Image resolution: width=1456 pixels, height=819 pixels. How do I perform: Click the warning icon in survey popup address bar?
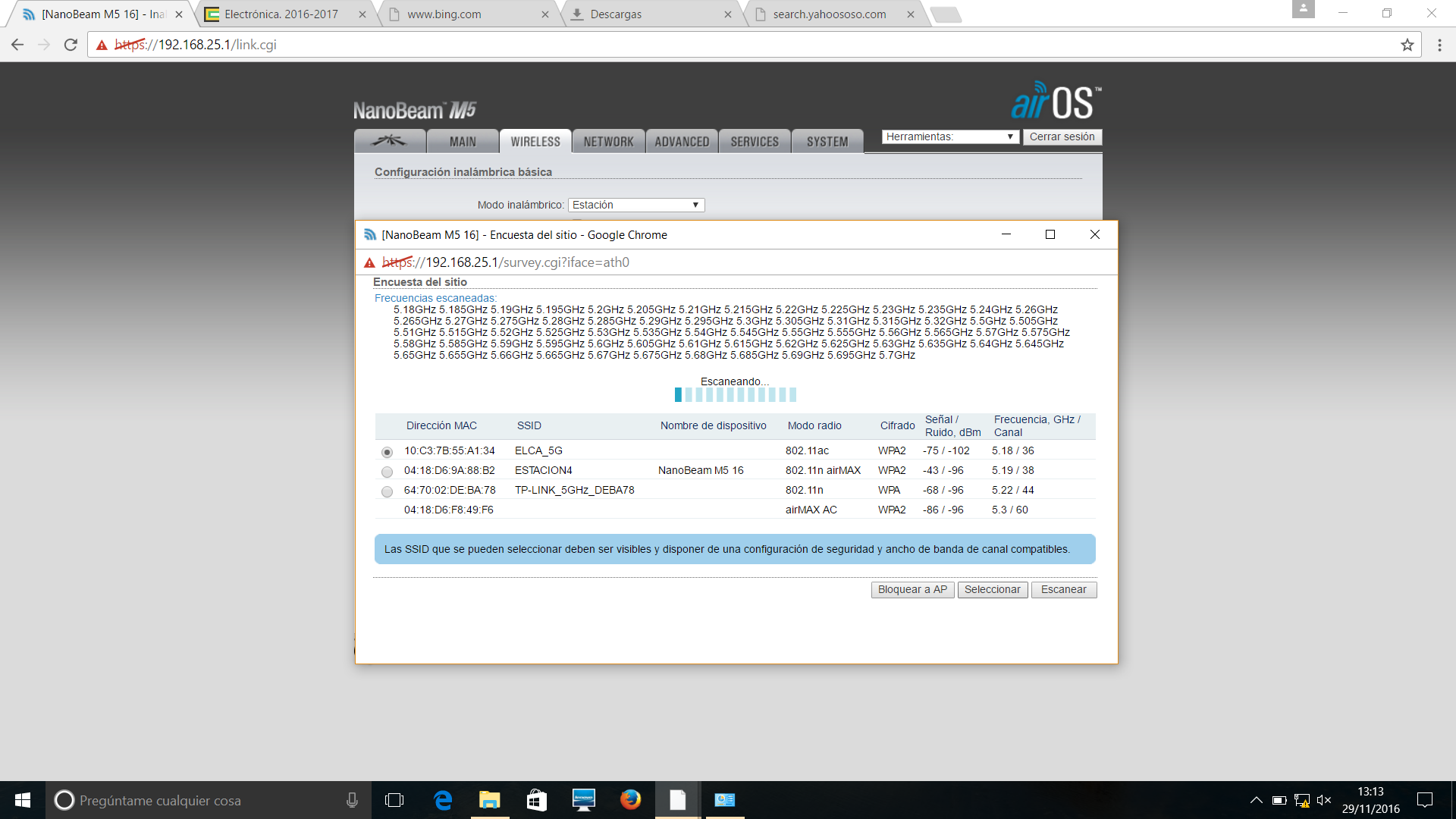(x=369, y=262)
